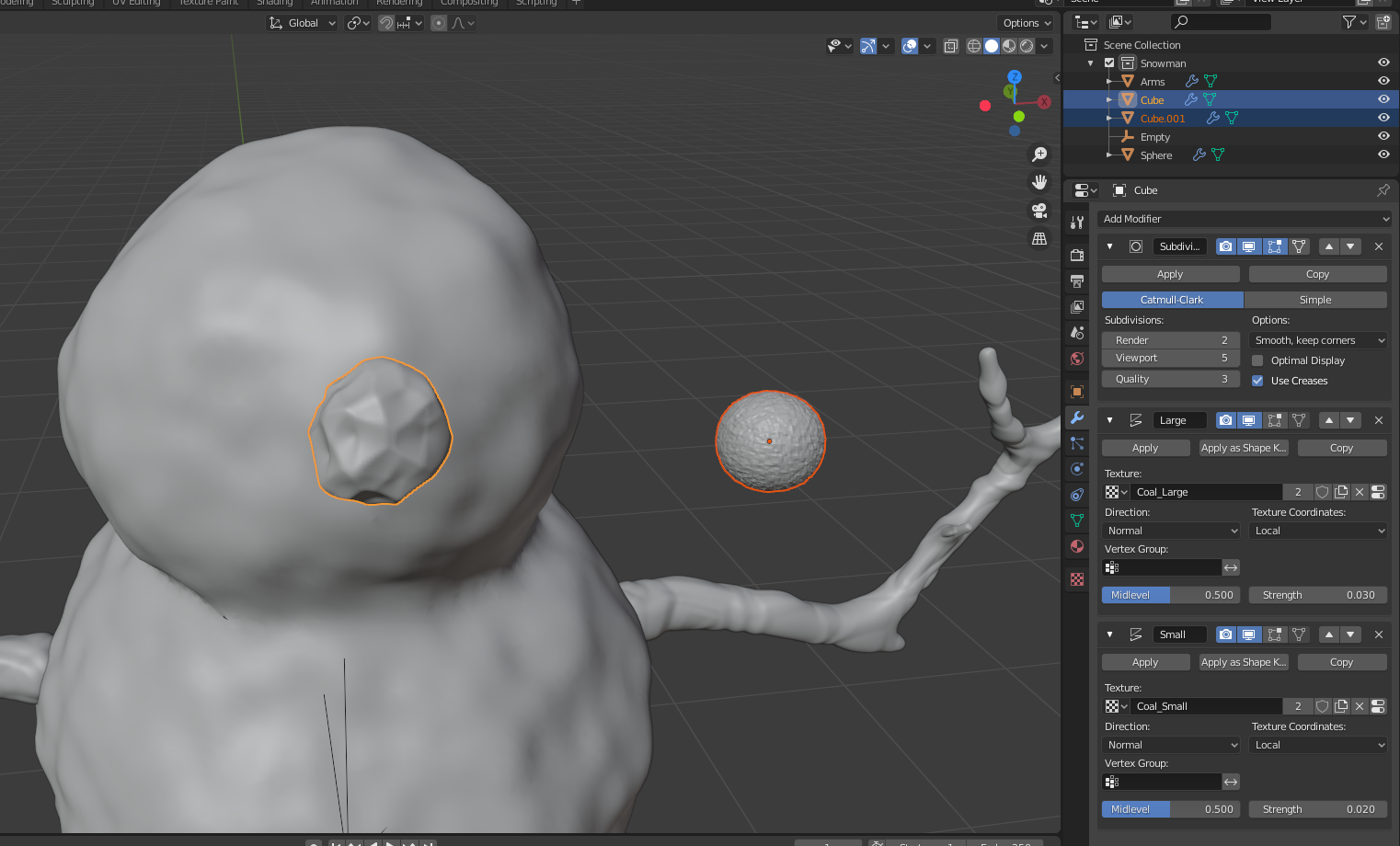Hide the Cube object in outliner
Screen dimensions: 1400x846
[x=1383, y=99]
